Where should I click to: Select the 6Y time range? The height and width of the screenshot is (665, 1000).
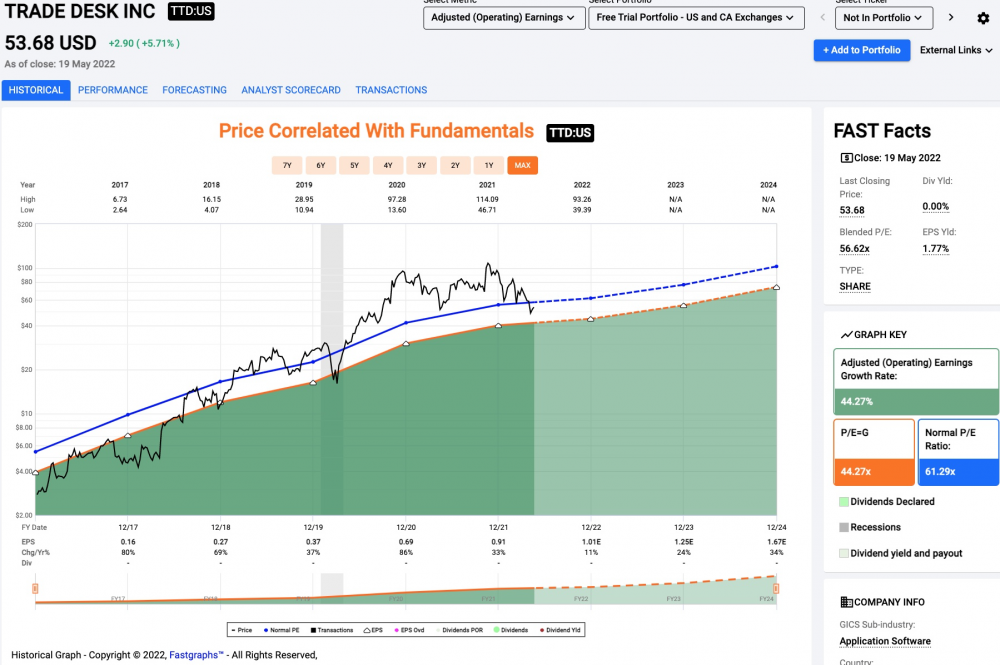(x=321, y=165)
